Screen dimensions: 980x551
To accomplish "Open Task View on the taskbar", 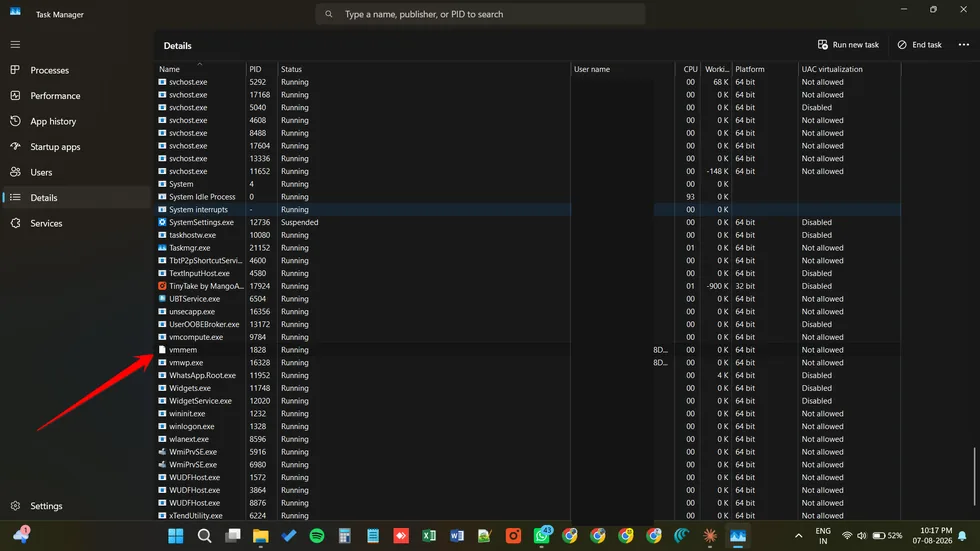I will (233, 536).
